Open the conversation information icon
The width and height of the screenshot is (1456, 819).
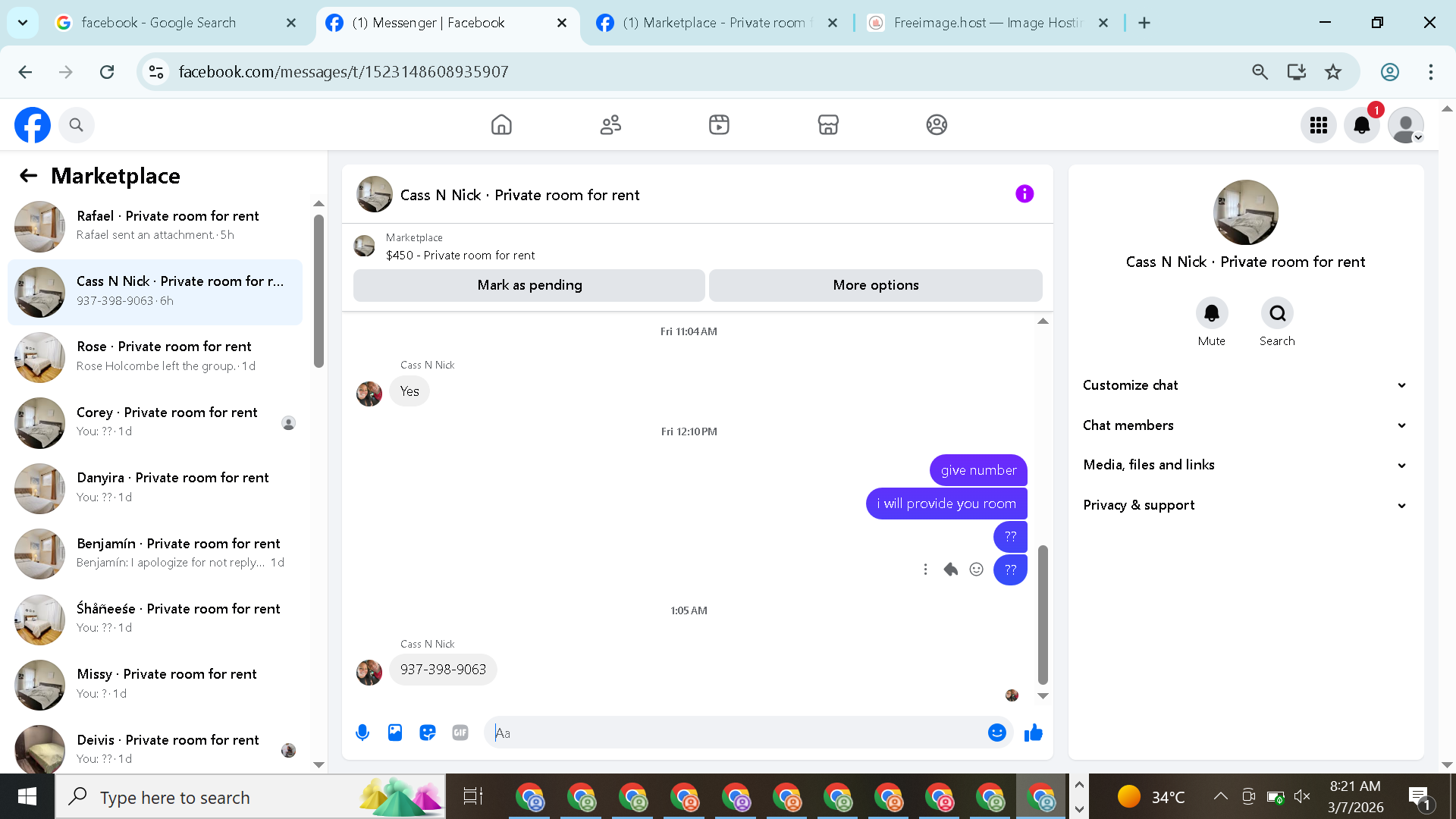point(1025,194)
